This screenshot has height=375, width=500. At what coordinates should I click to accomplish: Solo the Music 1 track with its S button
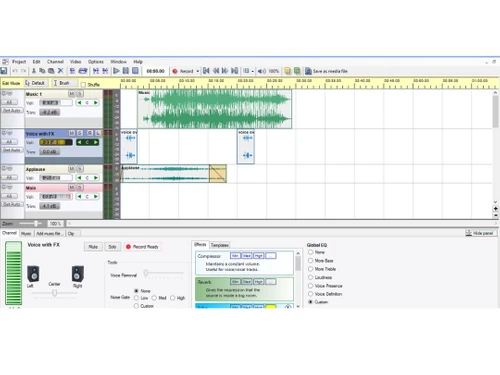coord(80,94)
